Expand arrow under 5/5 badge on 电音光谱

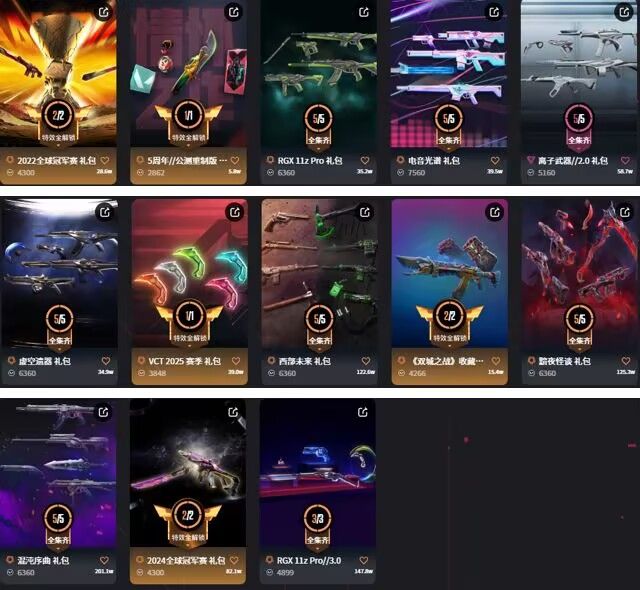(449, 149)
